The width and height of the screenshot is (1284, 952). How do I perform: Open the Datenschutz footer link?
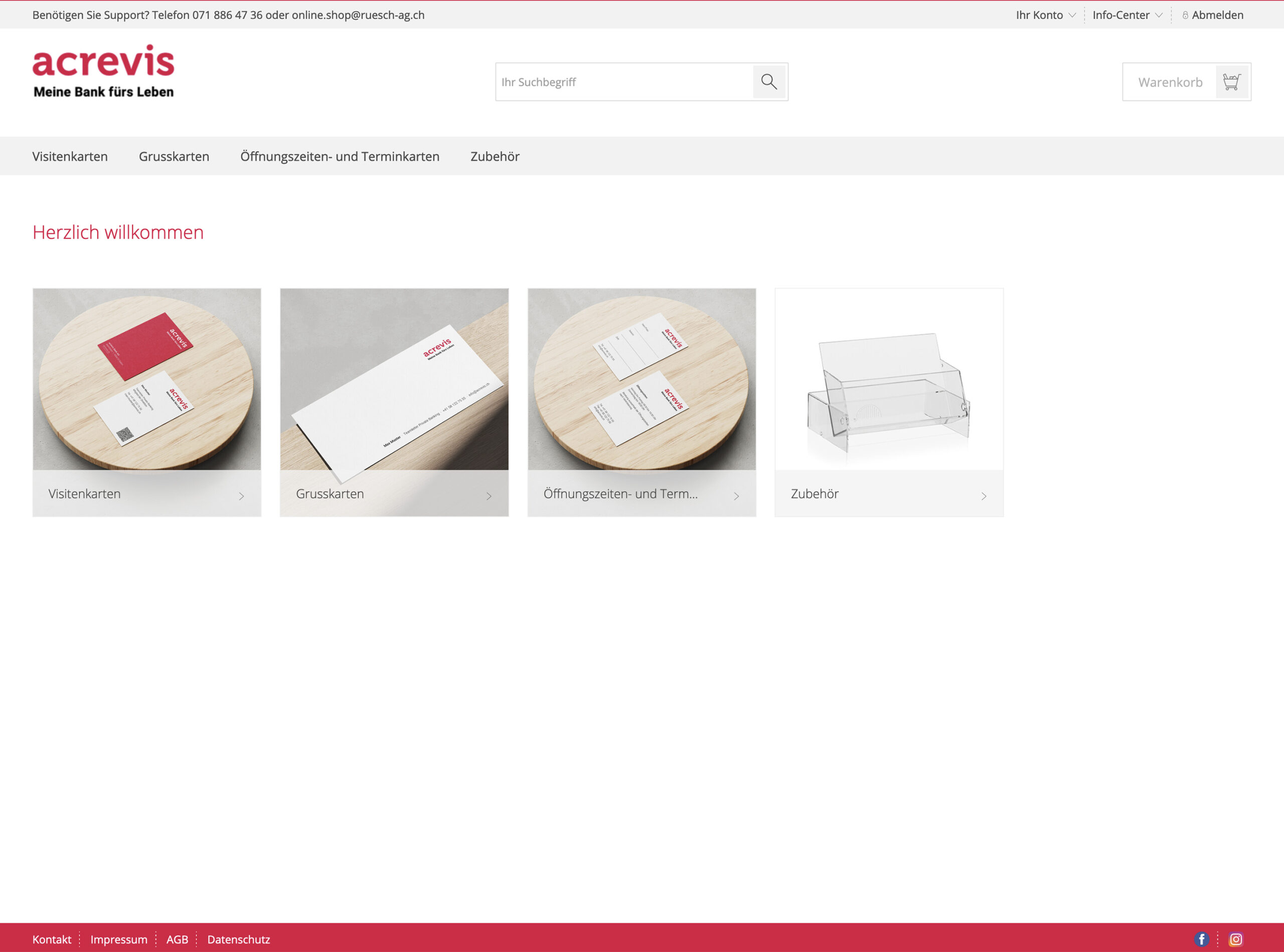tap(239, 939)
